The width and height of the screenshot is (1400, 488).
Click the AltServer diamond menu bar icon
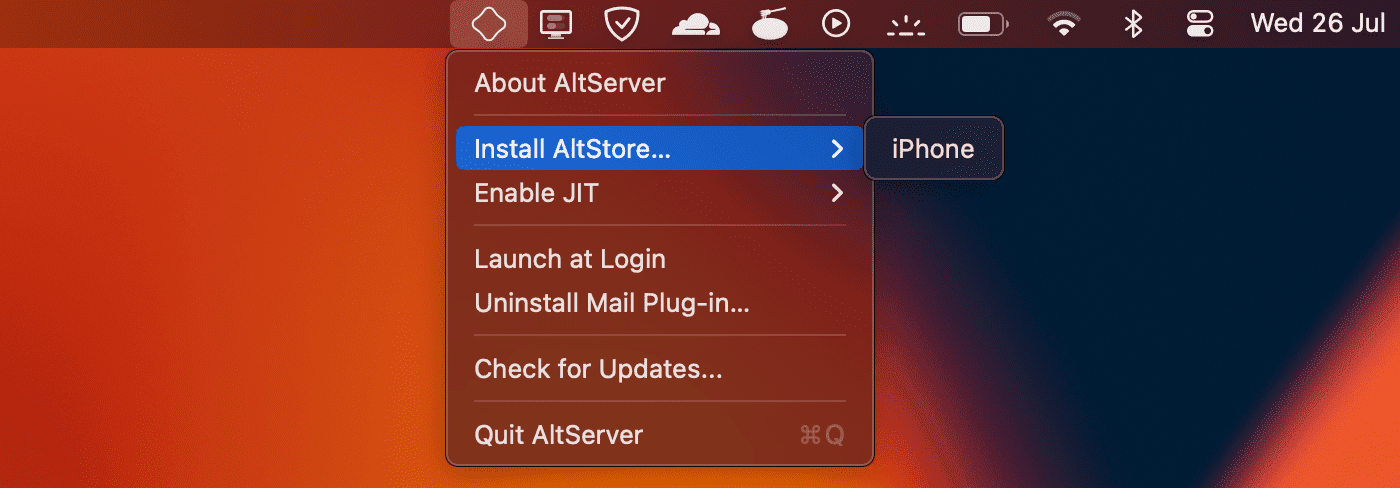489,23
